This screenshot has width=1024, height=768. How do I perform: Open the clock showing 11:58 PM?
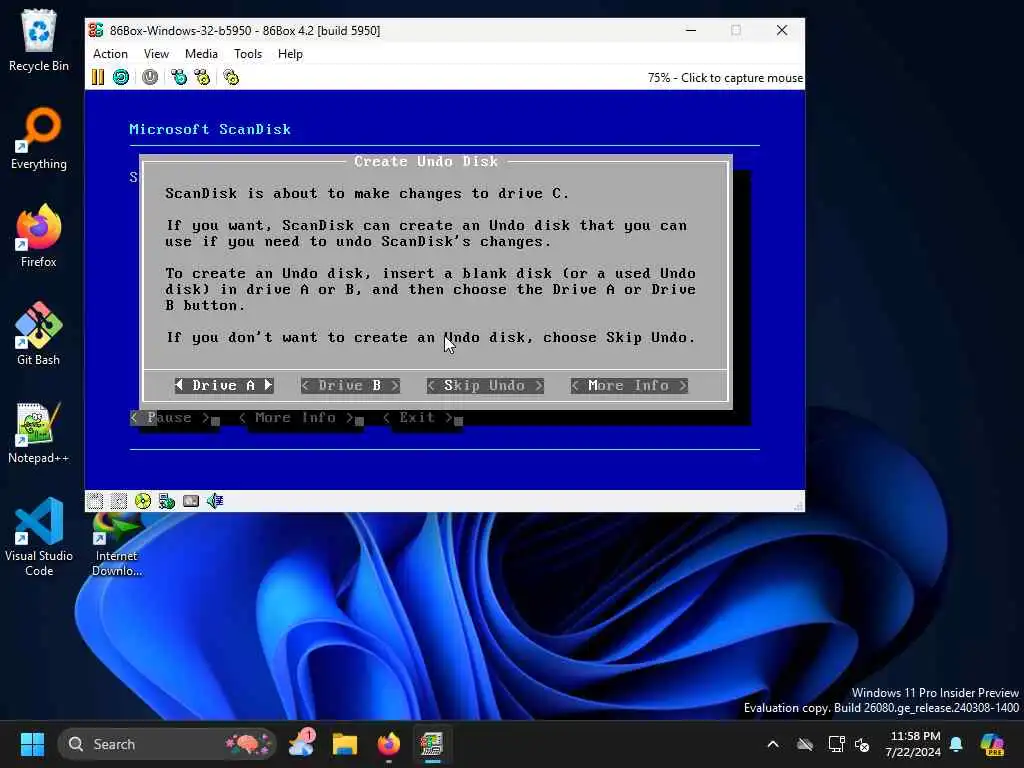pos(914,744)
